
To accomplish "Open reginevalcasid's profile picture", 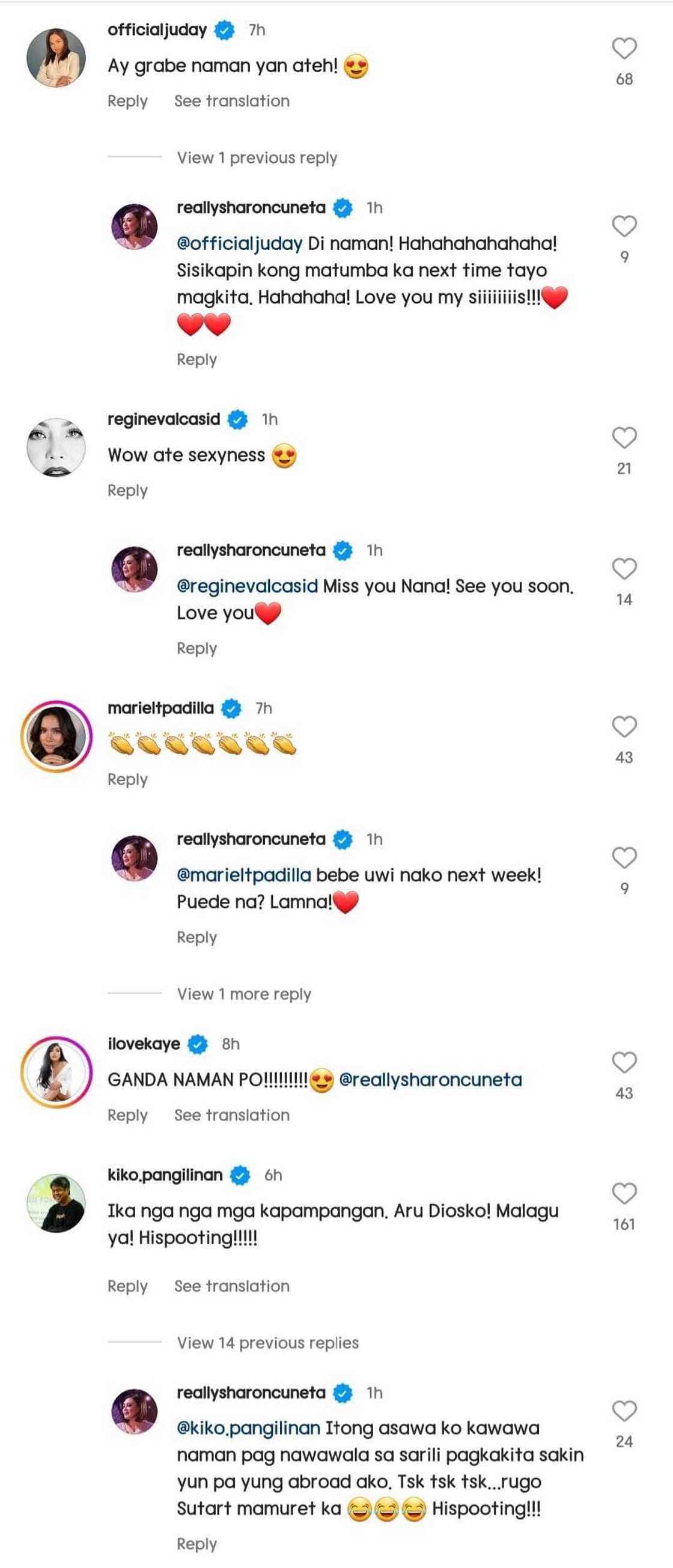I will 56,447.
